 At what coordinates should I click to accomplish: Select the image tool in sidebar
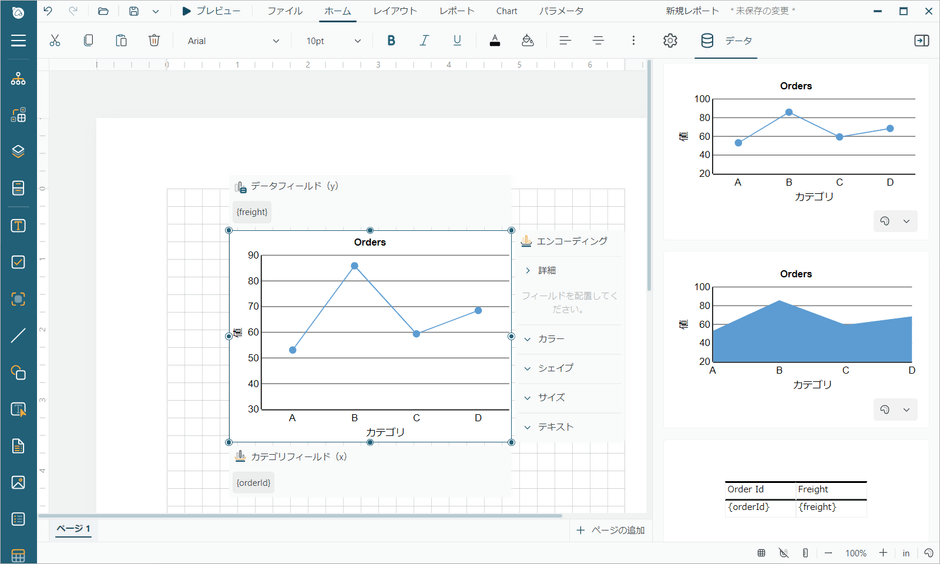(x=18, y=482)
